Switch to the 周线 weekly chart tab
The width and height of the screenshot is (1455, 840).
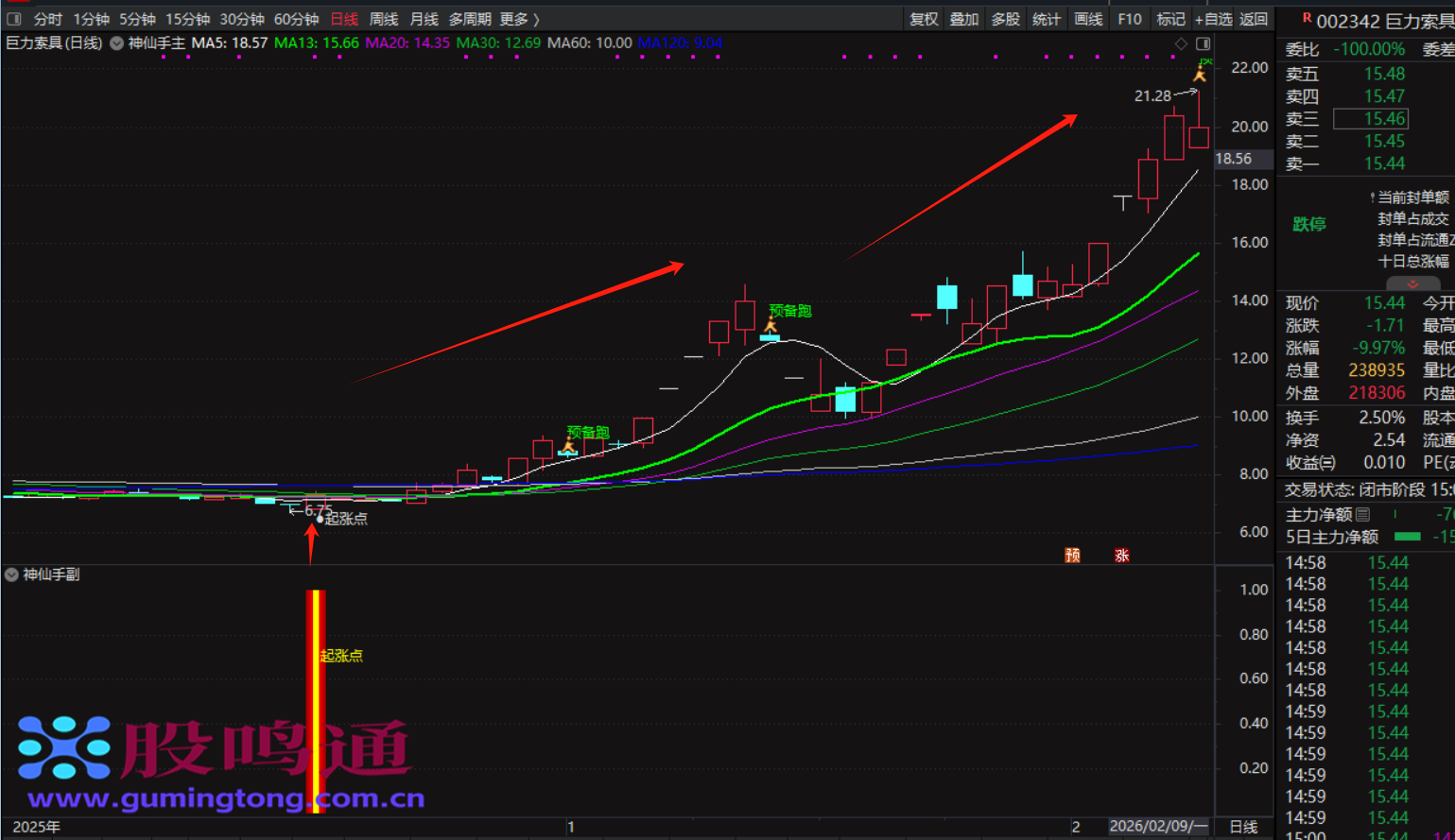tap(383, 19)
